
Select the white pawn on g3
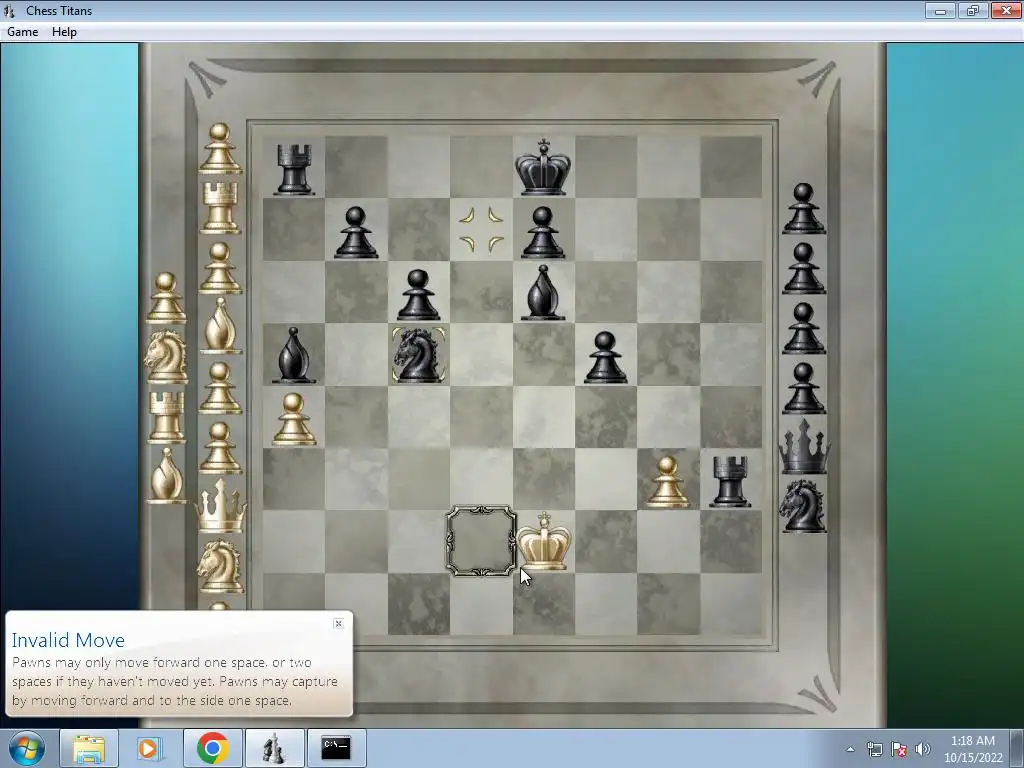[x=667, y=481]
